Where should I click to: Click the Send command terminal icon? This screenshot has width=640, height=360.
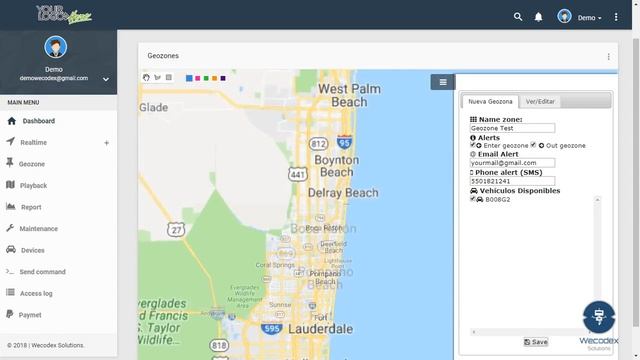pos(10,271)
